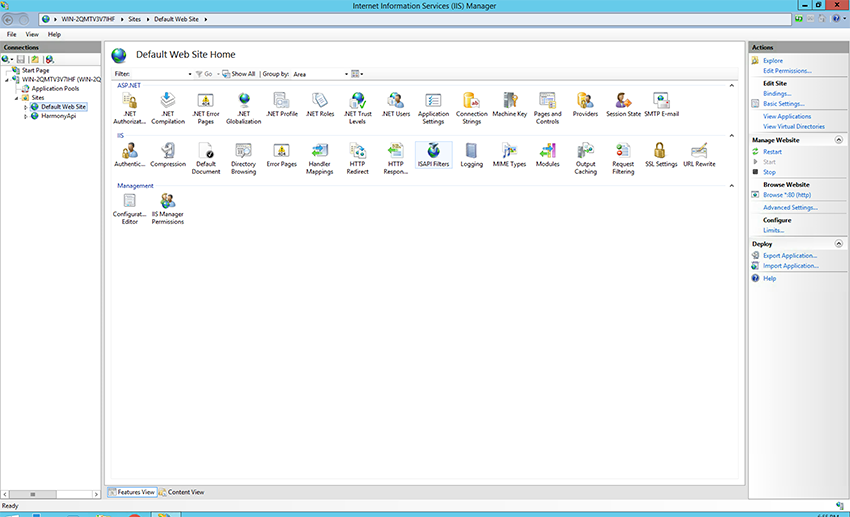The width and height of the screenshot is (850, 517).
Task: Expand the Default Web Site tree node
Action: (x=26, y=107)
